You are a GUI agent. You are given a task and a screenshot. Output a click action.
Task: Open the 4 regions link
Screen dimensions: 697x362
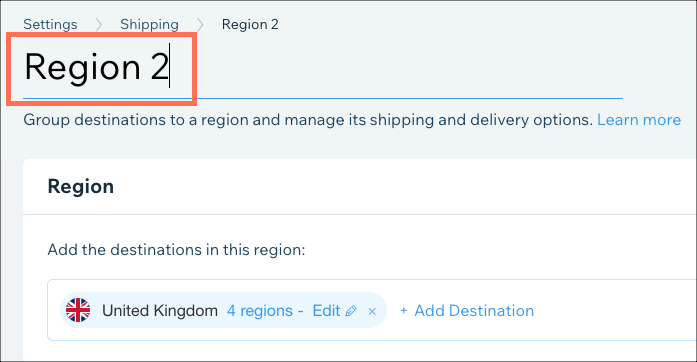pos(260,310)
